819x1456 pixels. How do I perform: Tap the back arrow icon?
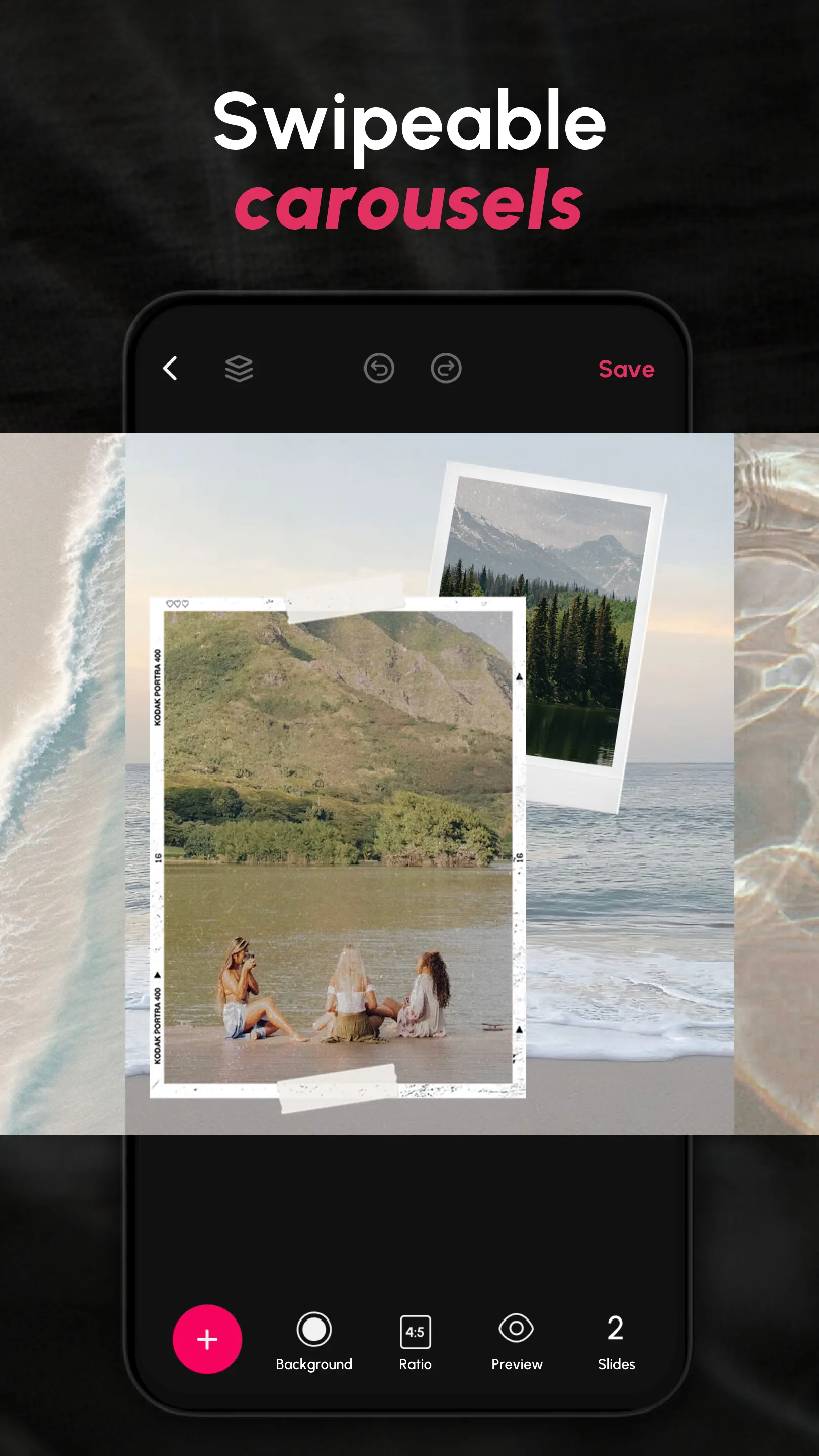(171, 369)
